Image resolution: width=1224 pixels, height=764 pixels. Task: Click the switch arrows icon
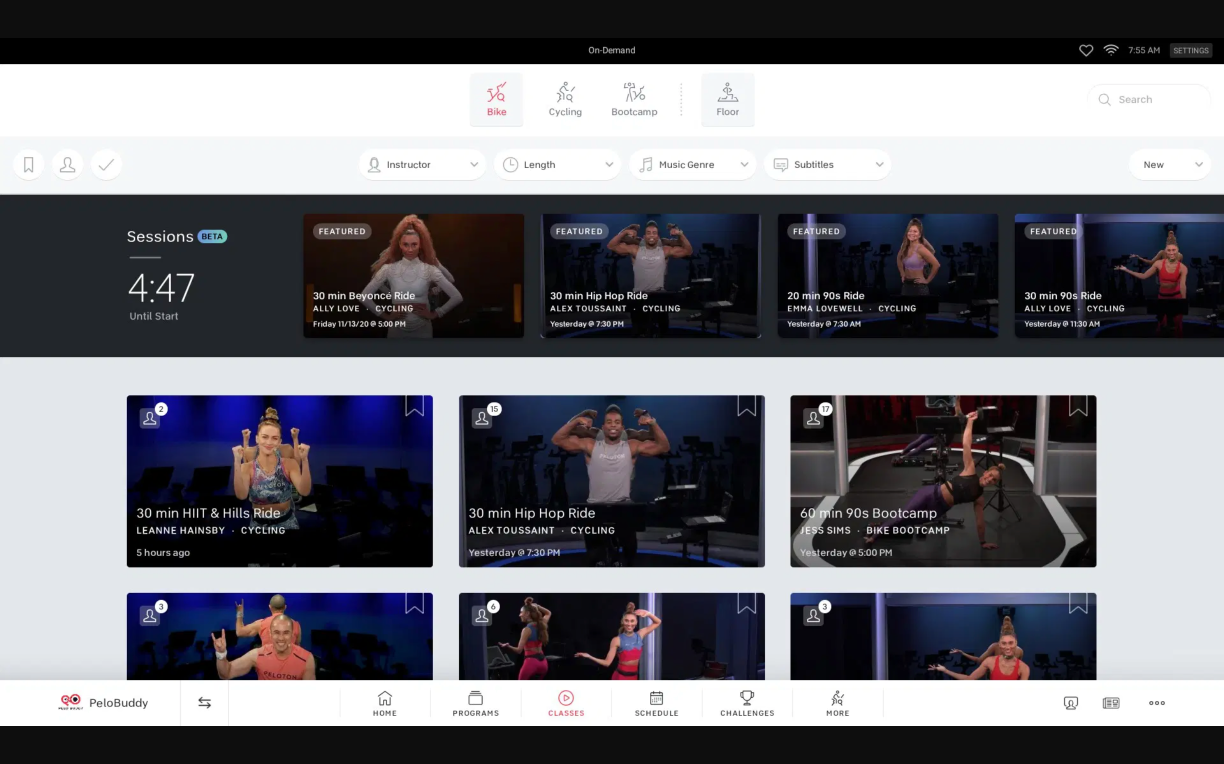[205, 703]
